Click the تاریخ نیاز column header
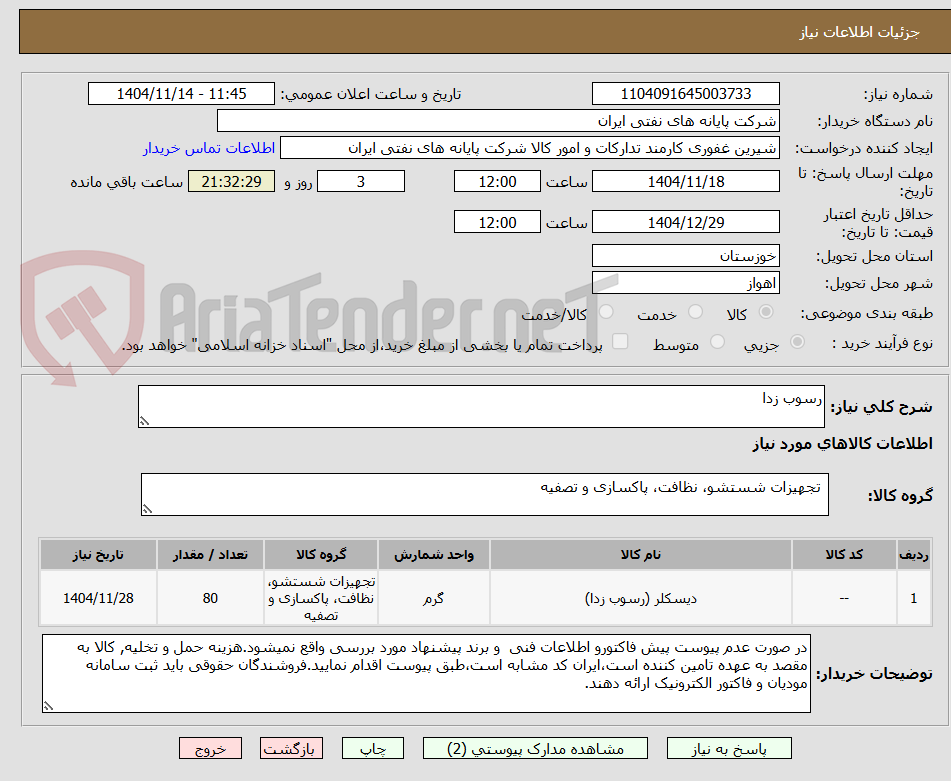The width and height of the screenshot is (951, 781). [x=98, y=555]
